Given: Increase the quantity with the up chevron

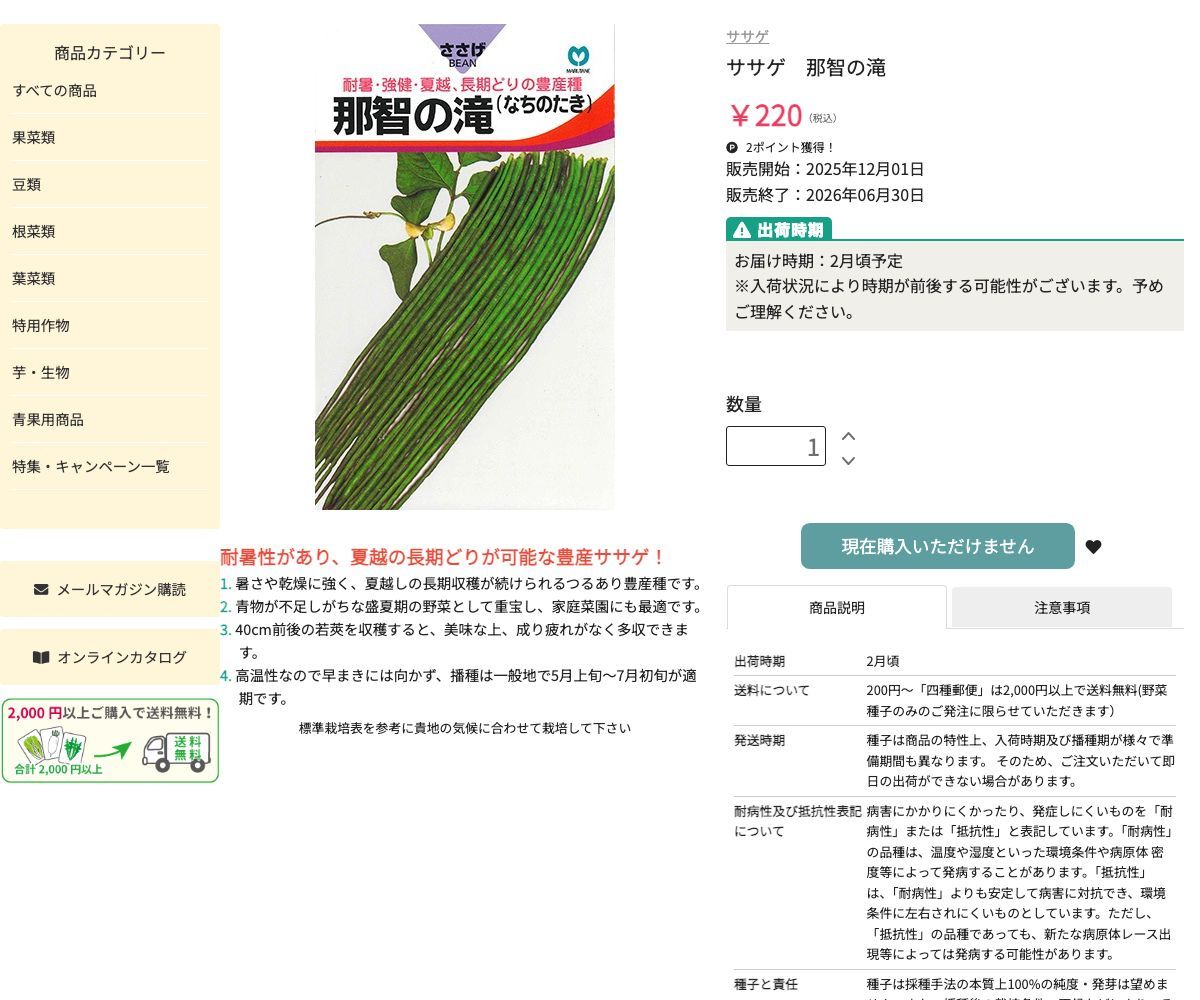Looking at the screenshot, I should tap(848, 435).
